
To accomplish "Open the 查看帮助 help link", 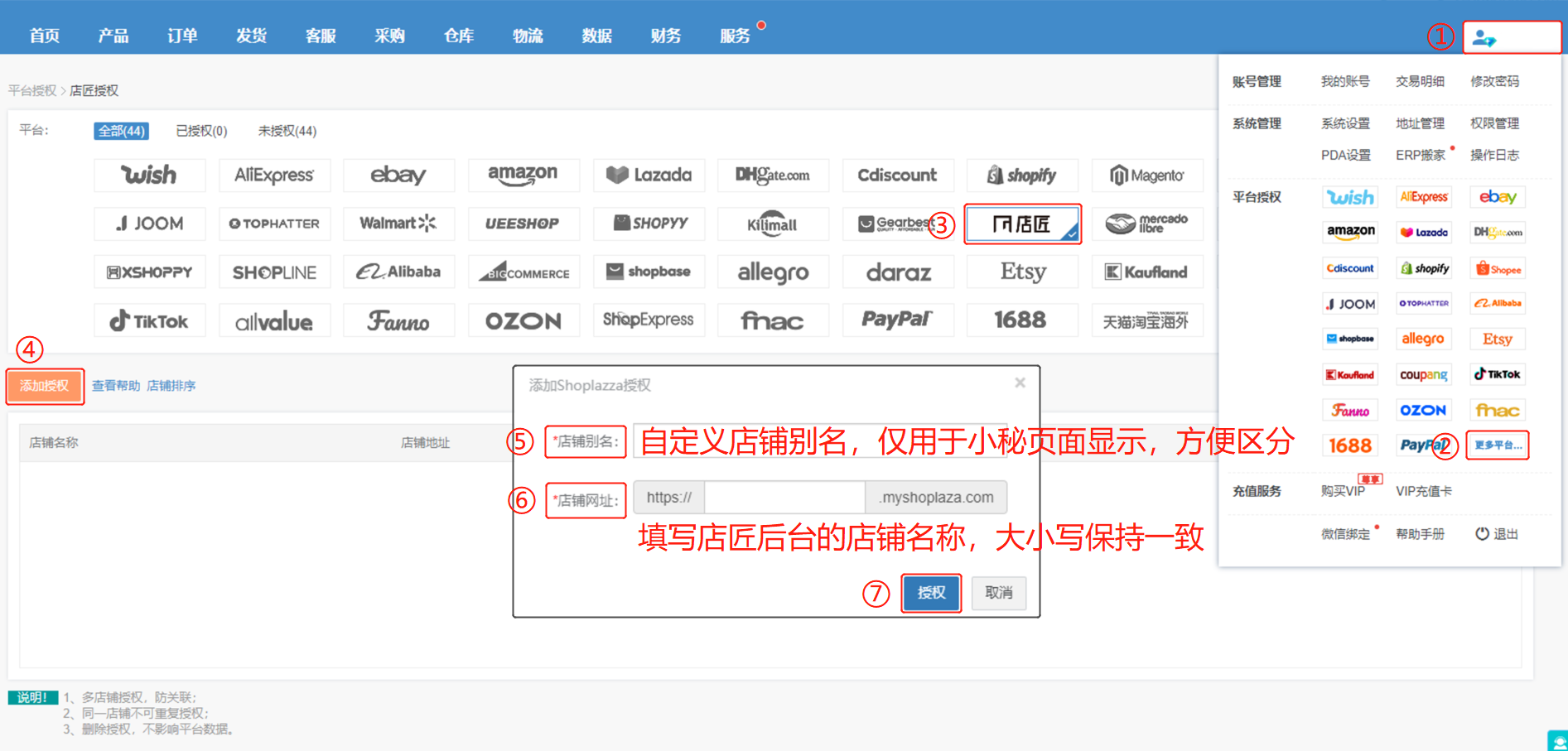I will (x=116, y=386).
